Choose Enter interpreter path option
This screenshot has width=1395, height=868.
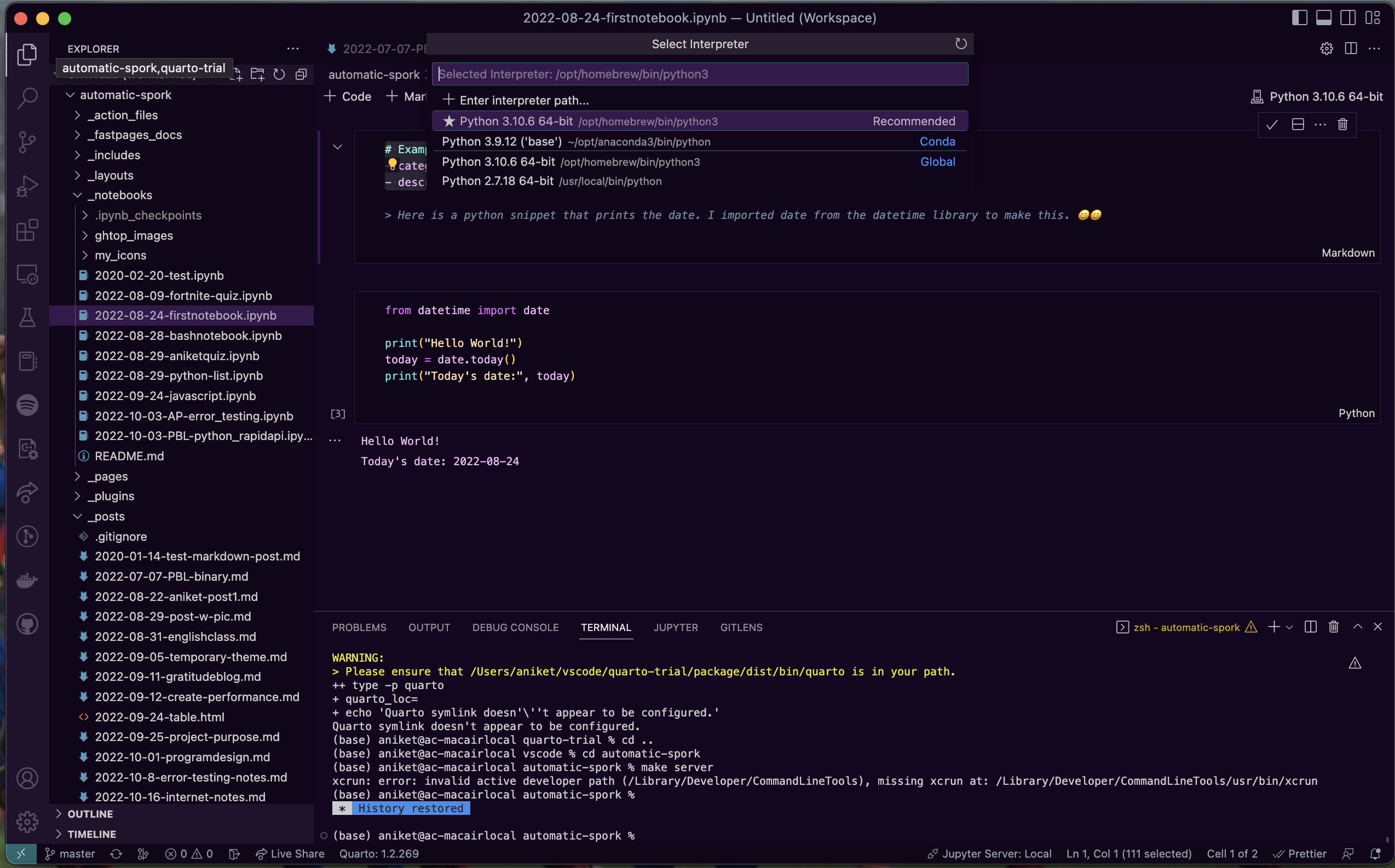click(x=700, y=101)
